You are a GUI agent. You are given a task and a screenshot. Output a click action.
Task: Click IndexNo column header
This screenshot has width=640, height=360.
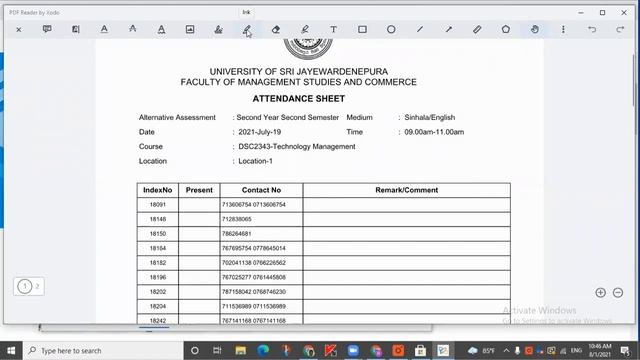(158, 190)
